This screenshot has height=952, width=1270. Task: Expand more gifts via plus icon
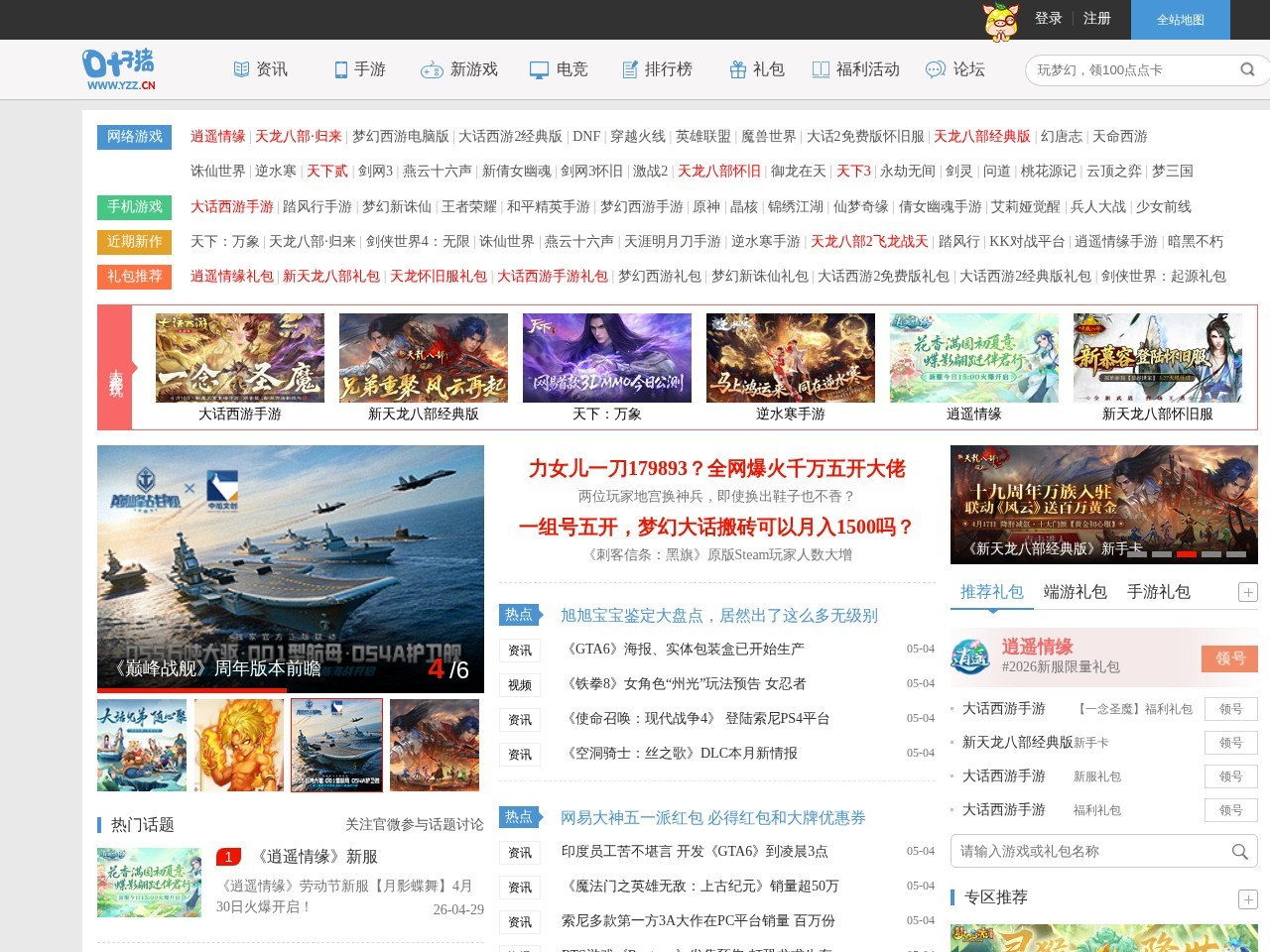(x=1248, y=592)
